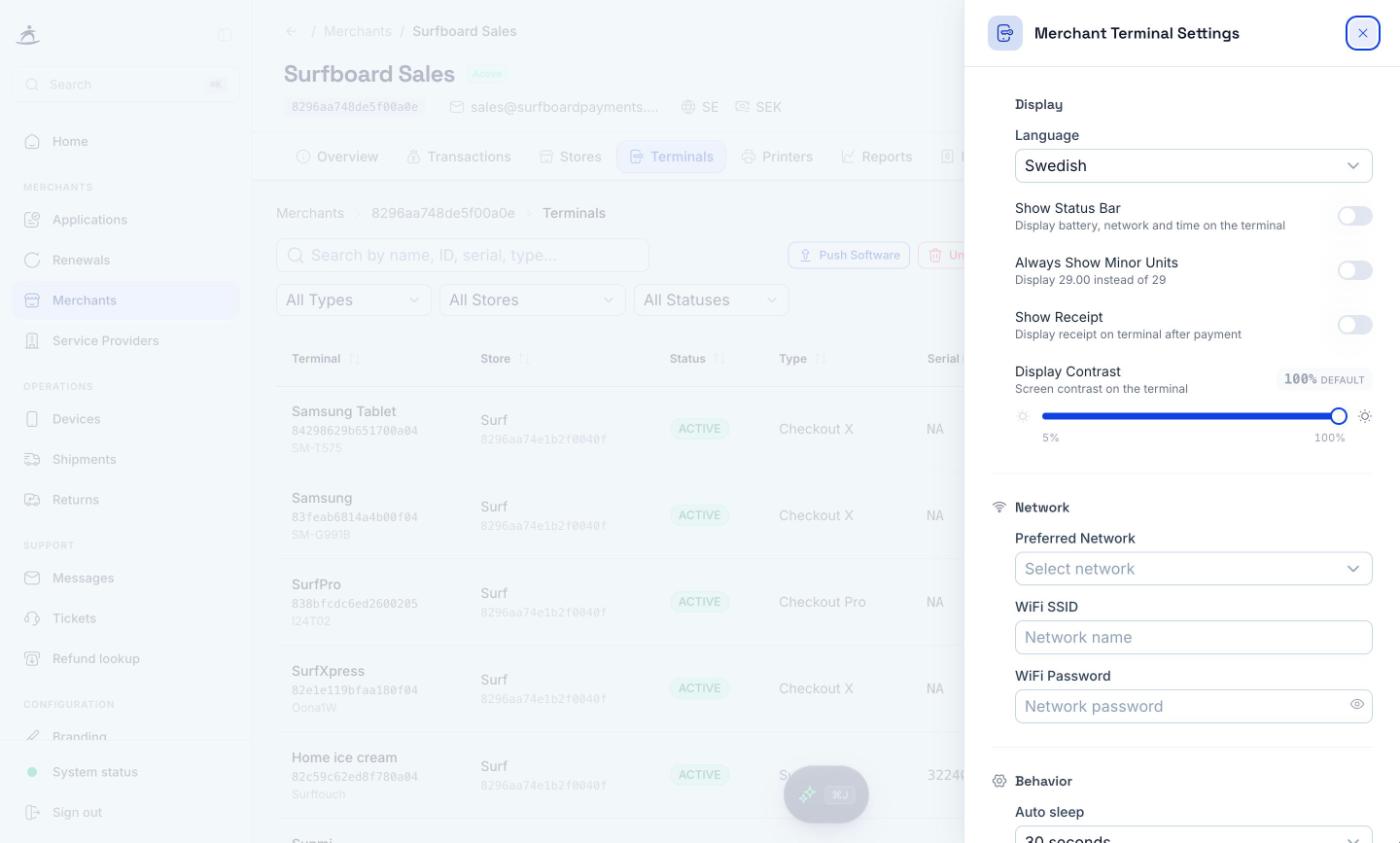Click the Returns sidebar icon

tap(32, 500)
